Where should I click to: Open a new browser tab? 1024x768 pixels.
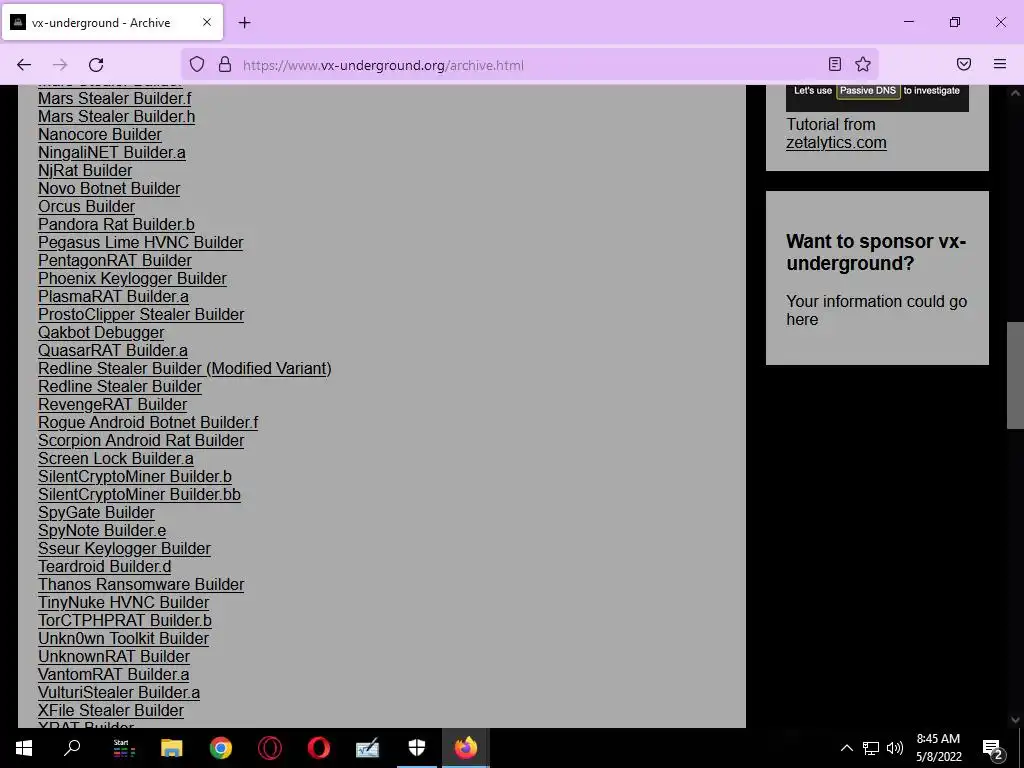click(x=244, y=23)
